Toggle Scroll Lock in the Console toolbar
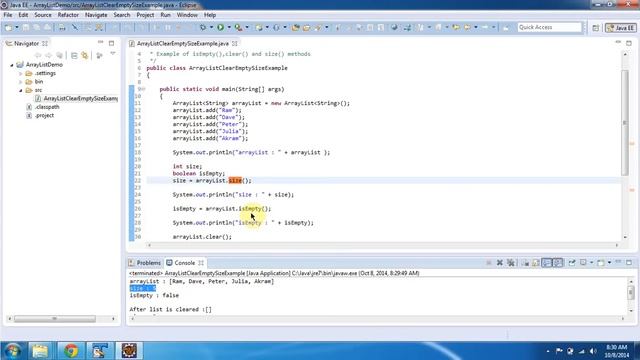 536,263
